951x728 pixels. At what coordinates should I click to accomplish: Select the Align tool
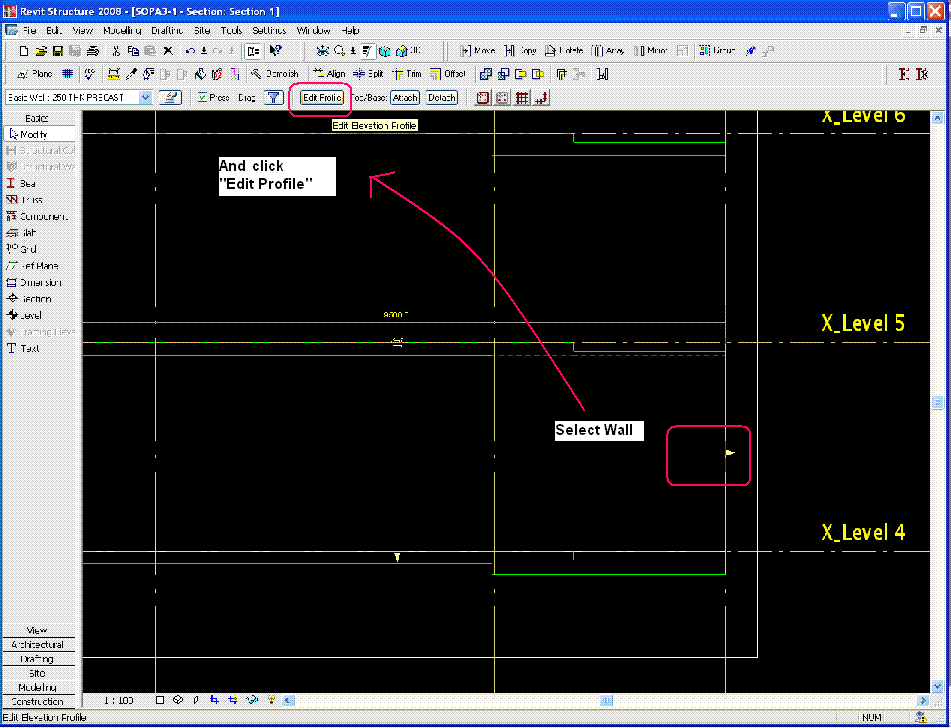(328, 73)
